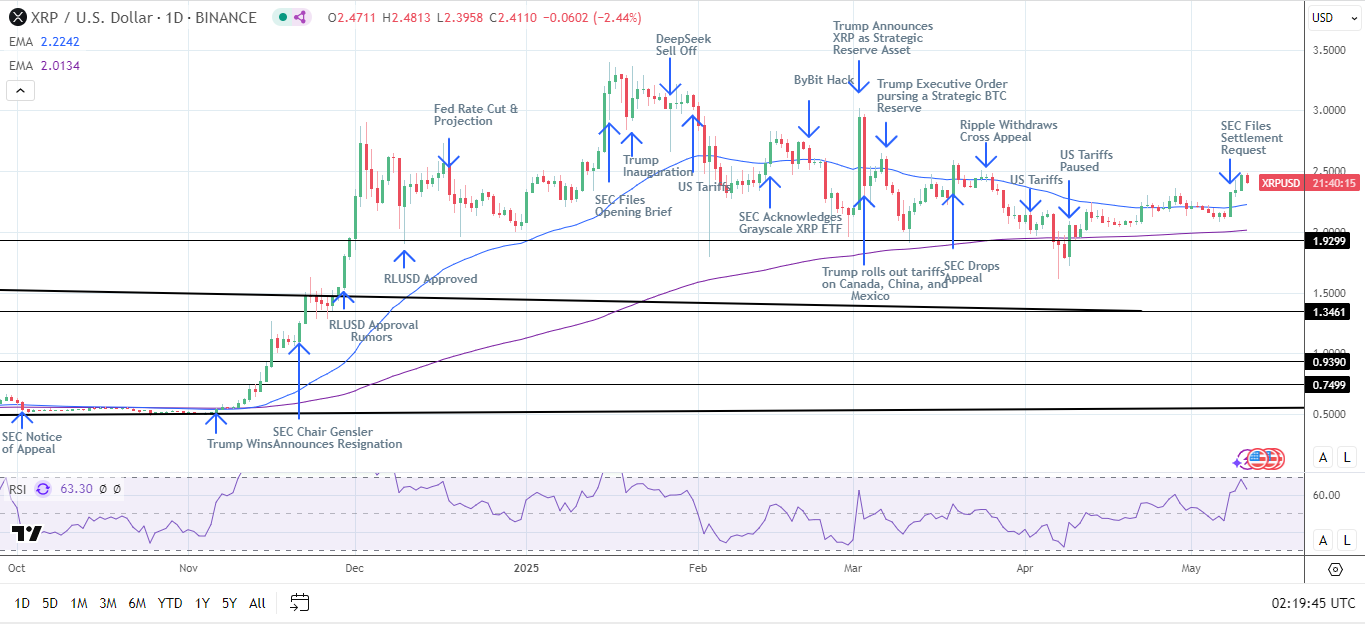
Task: Click the RSI refresh icon
Action: coord(43,489)
